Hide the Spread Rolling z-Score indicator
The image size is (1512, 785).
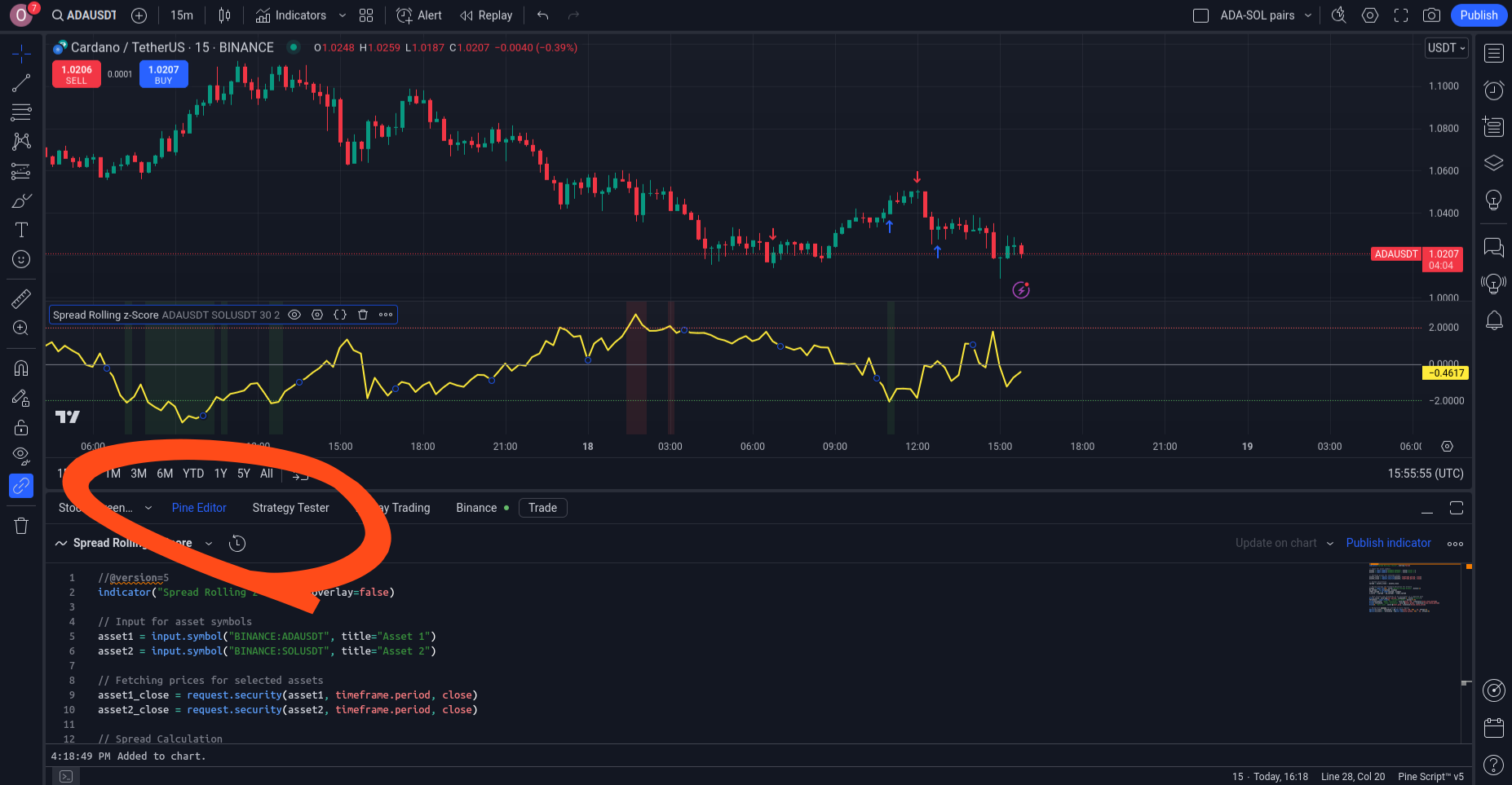294,315
